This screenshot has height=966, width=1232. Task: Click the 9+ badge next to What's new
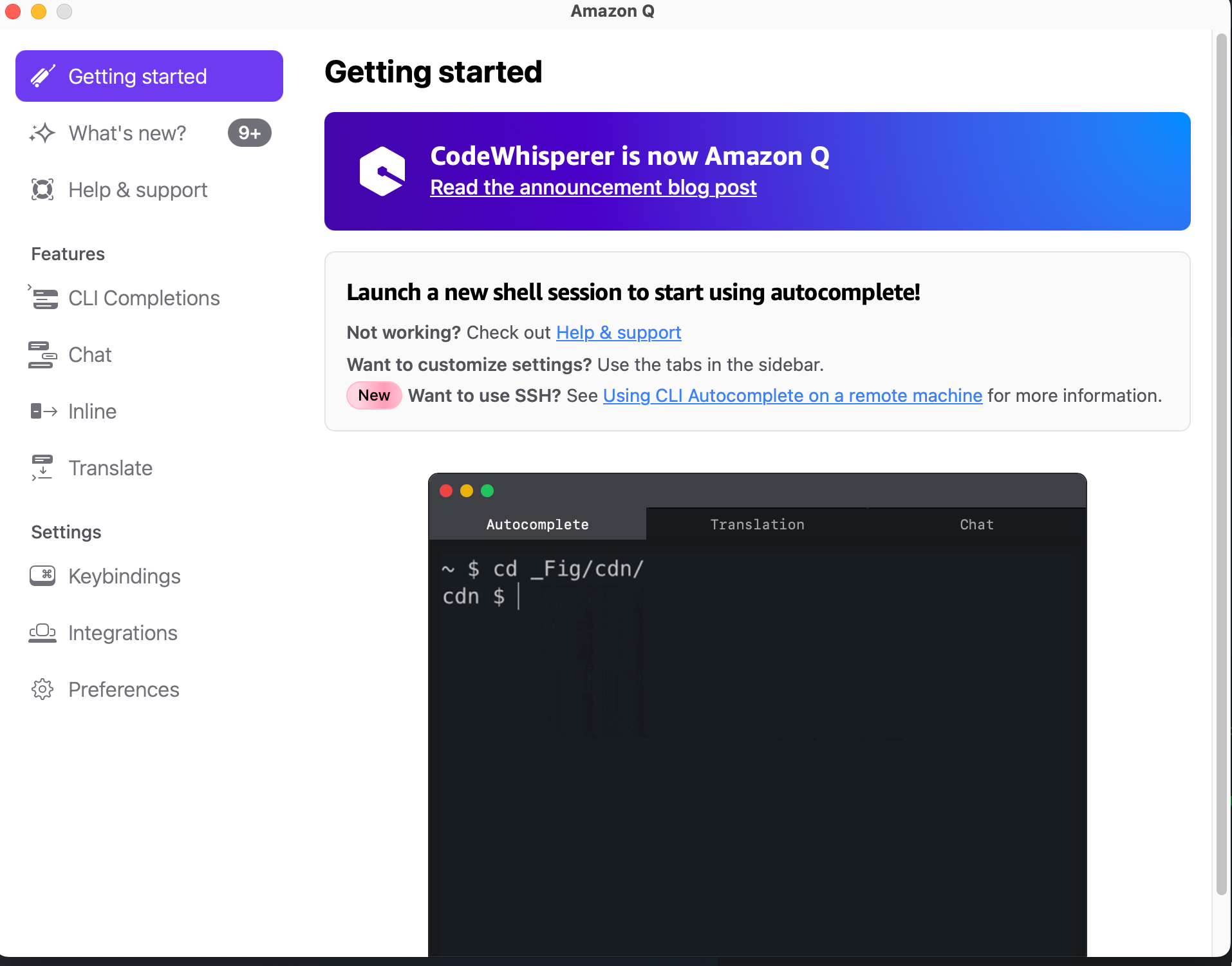[x=250, y=133]
